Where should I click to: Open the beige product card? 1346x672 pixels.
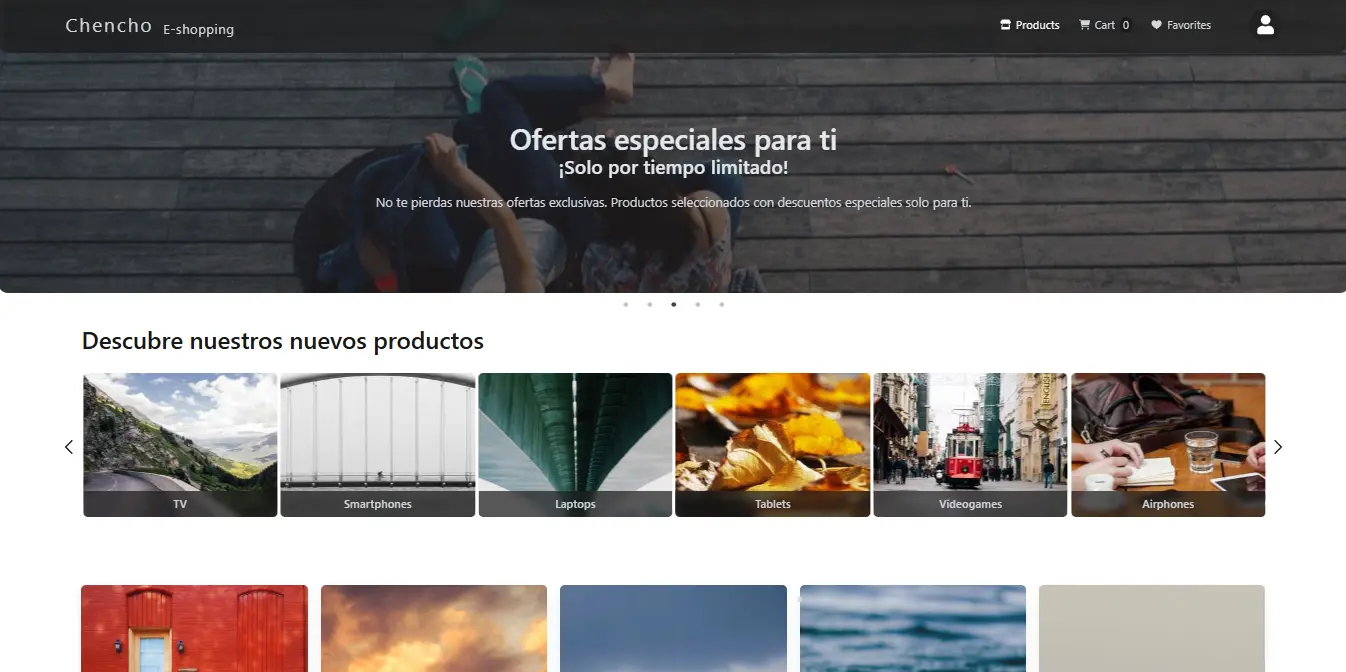pyautogui.click(x=1152, y=628)
